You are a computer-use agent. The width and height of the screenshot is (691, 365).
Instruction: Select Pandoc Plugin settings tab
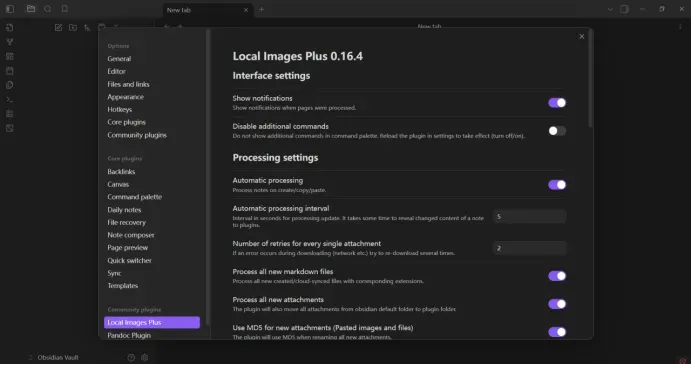click(129, 335)
